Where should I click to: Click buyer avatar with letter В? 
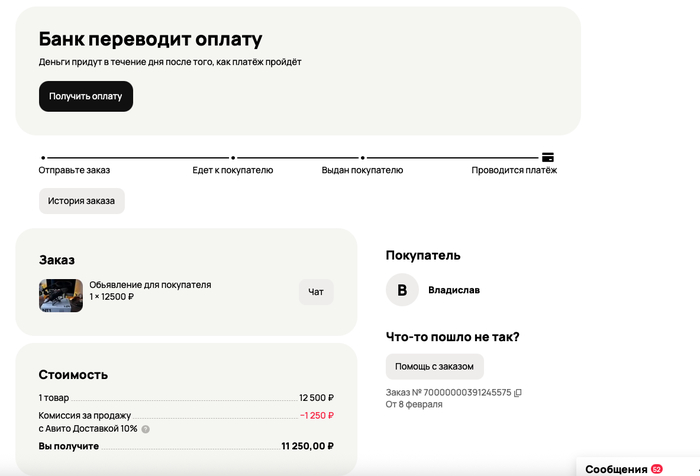403,290
